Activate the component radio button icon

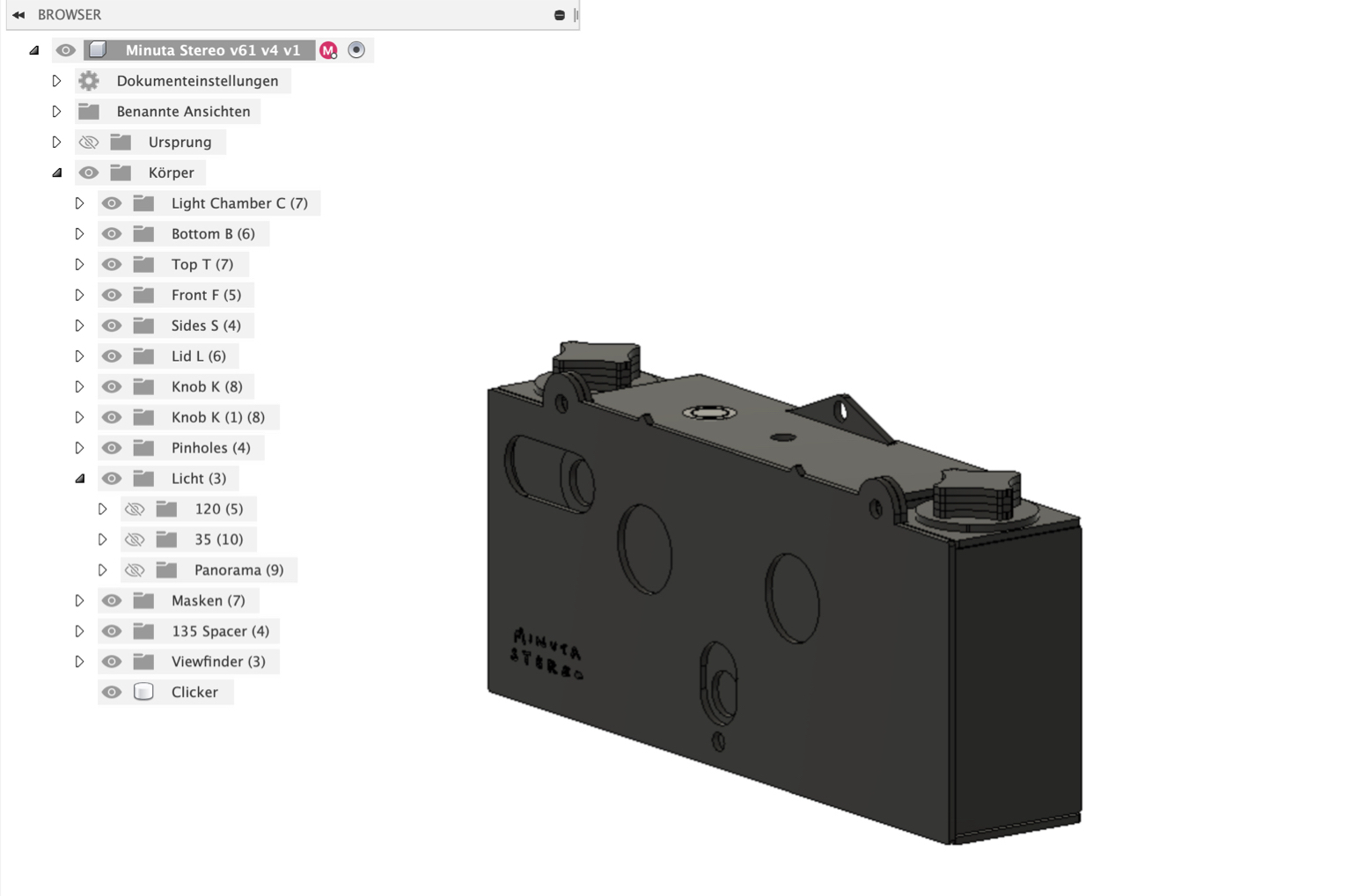click(356, 50)
